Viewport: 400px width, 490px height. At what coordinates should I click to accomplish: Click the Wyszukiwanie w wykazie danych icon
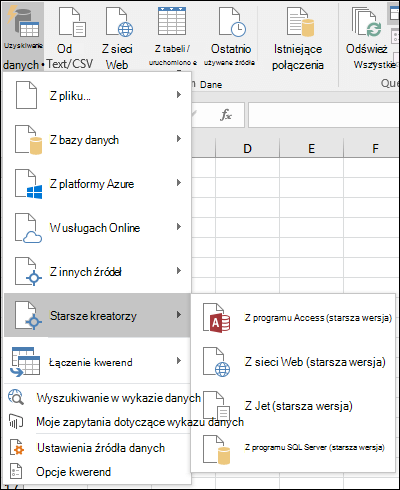[16, 397]
